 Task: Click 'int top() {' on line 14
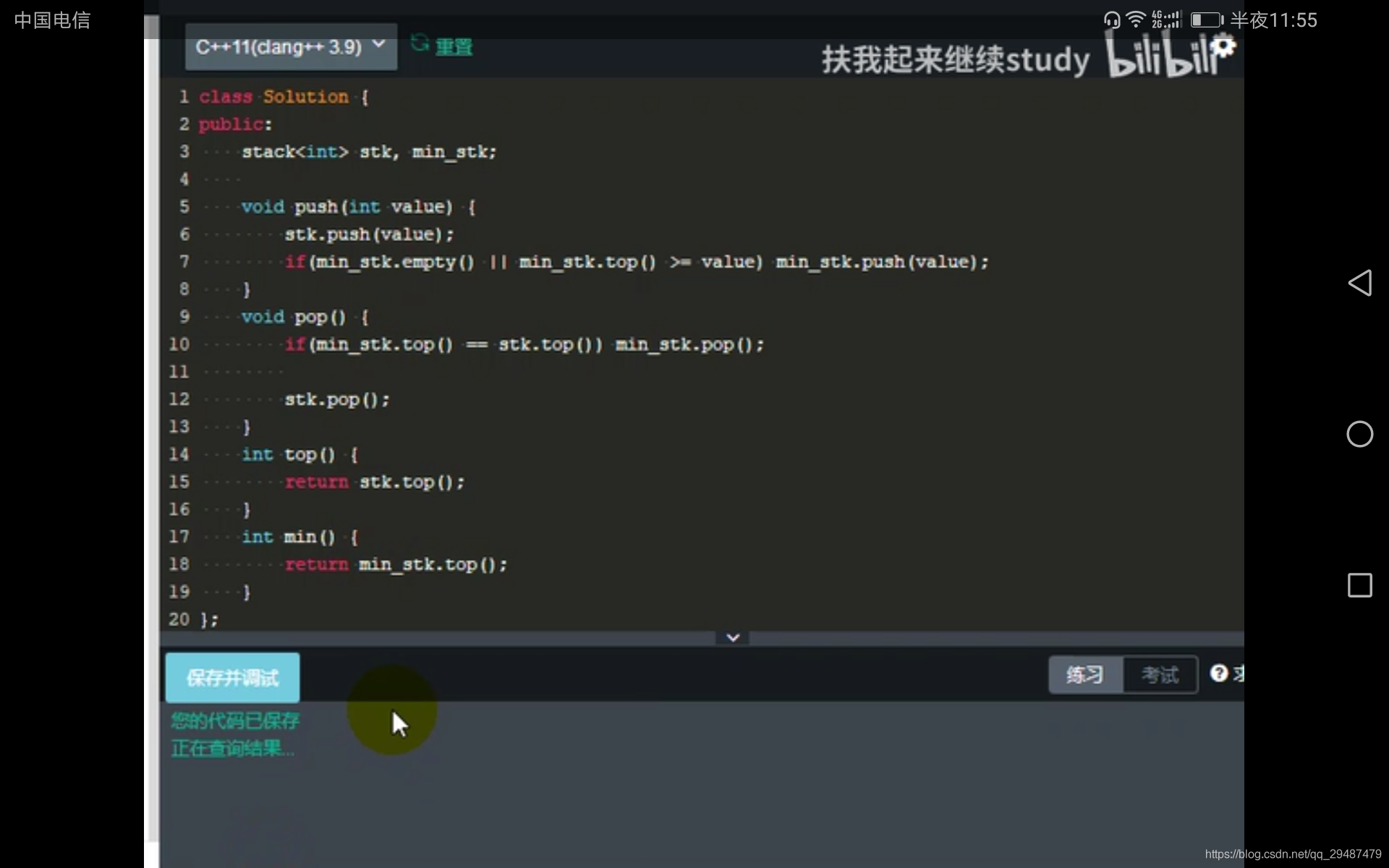coord(300,454)
